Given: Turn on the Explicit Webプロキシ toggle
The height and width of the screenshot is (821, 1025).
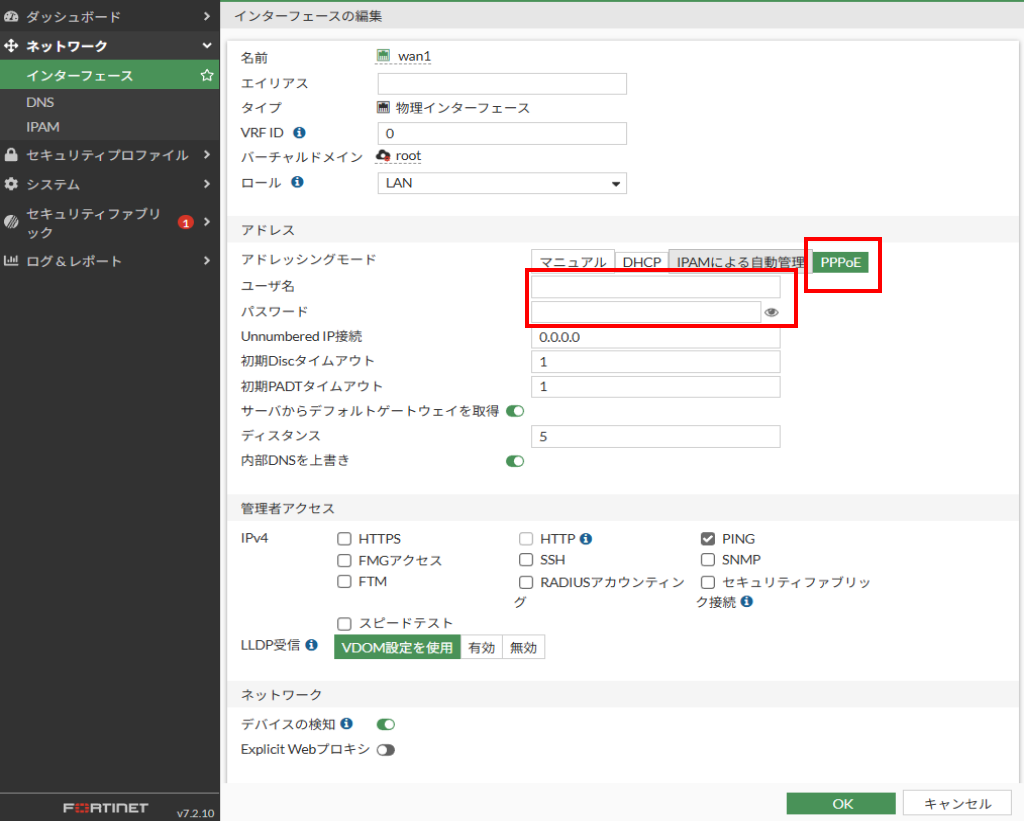Looking at the screenshot, I should point(385,749).
